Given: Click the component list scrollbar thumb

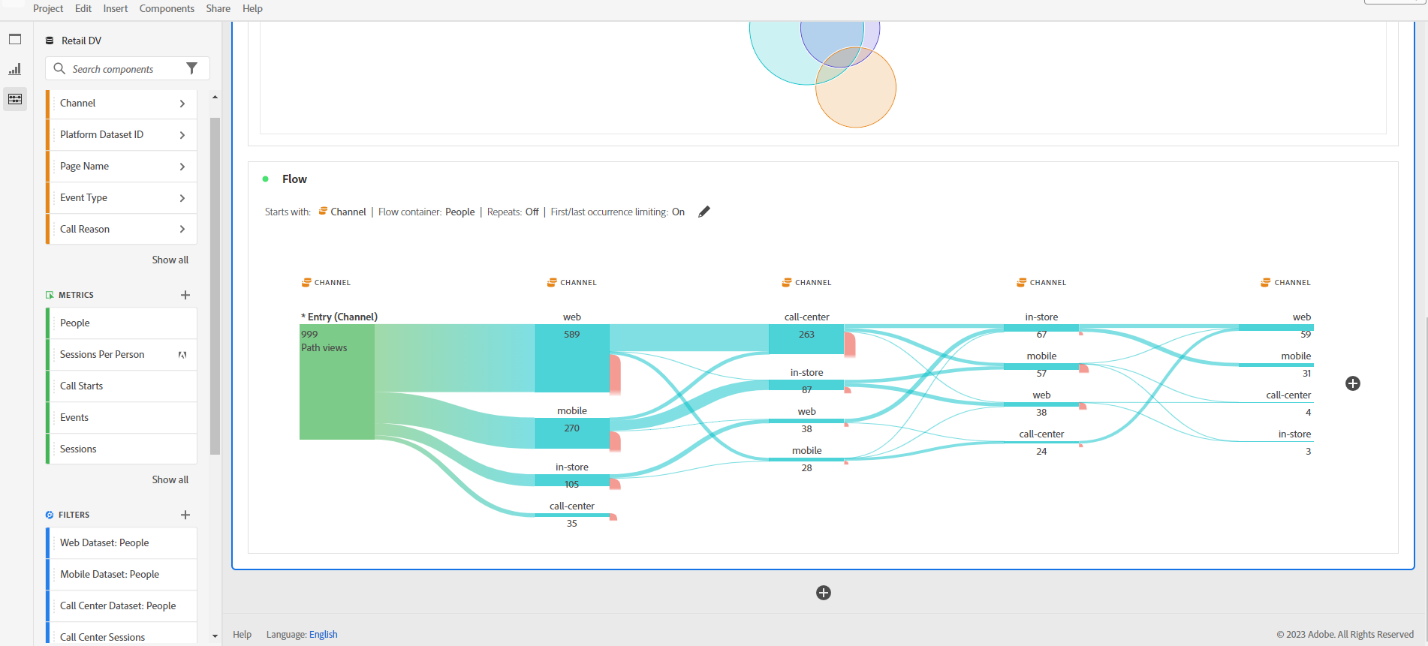Looking at the screenshot, I should (x=215, y=285).
